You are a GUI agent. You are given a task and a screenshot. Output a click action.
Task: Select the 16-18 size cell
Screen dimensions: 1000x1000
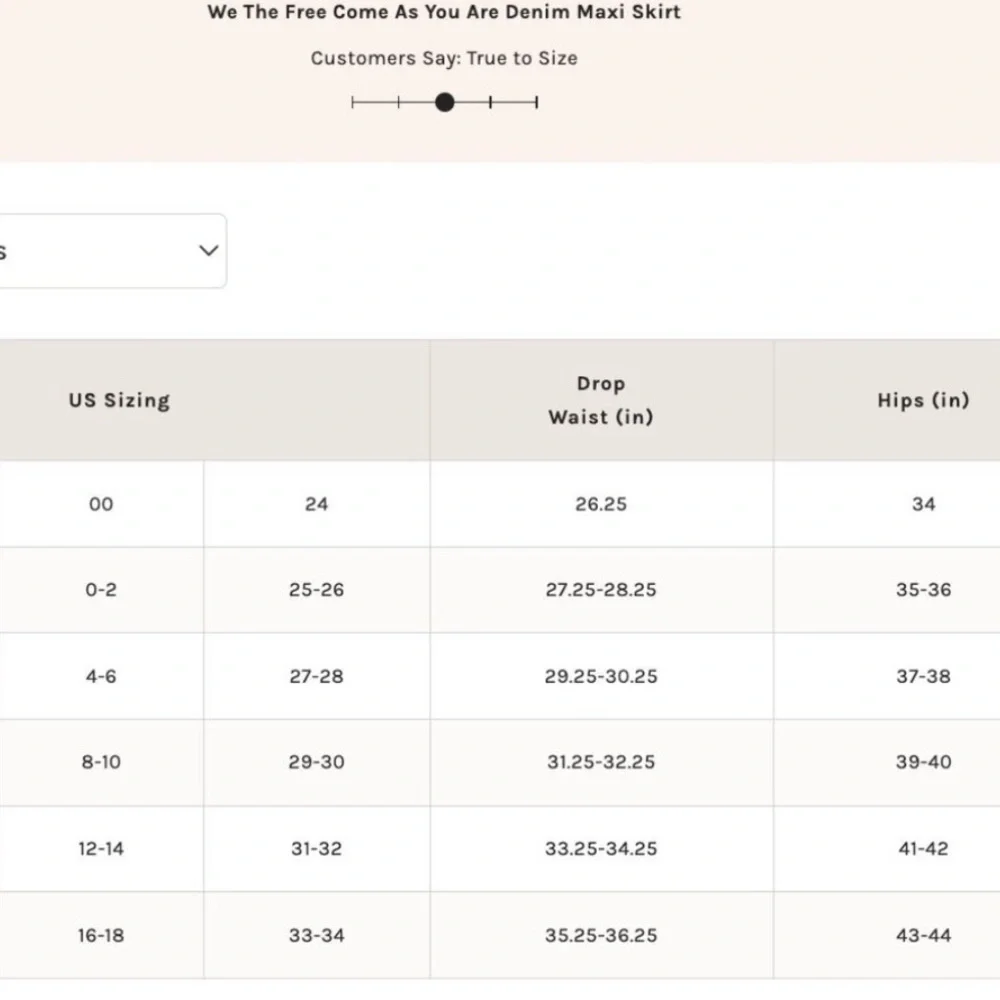tap(101, 936)
